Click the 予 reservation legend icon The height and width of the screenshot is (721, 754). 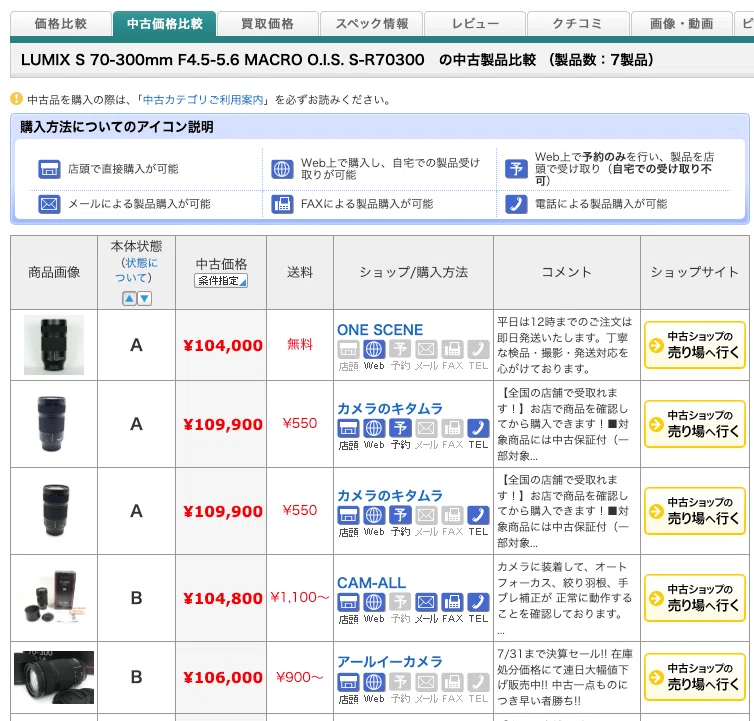tap(516, 169)
